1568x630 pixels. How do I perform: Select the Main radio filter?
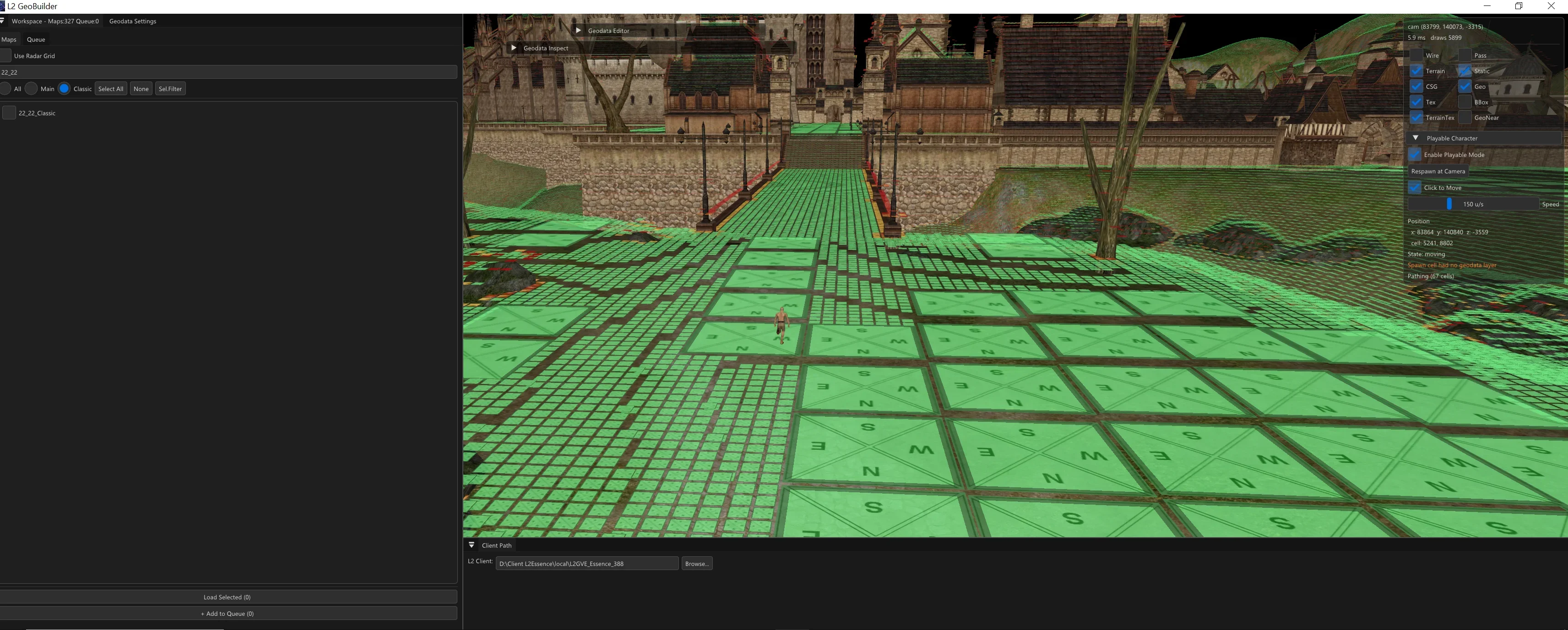click(x=31, y=89)
